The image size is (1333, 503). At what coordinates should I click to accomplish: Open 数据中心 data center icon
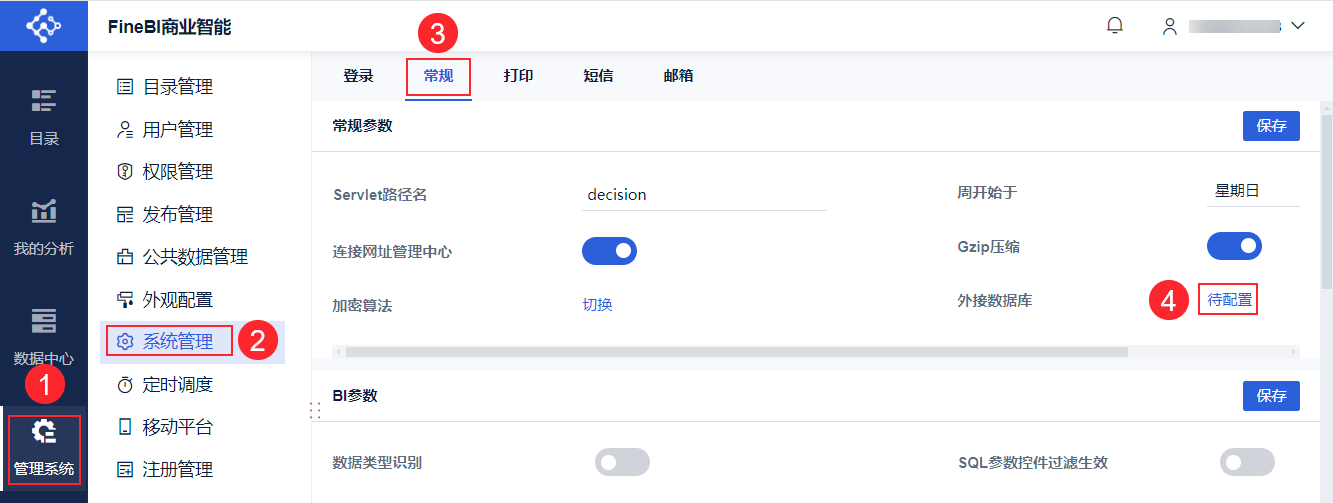[x=43, y=321]
